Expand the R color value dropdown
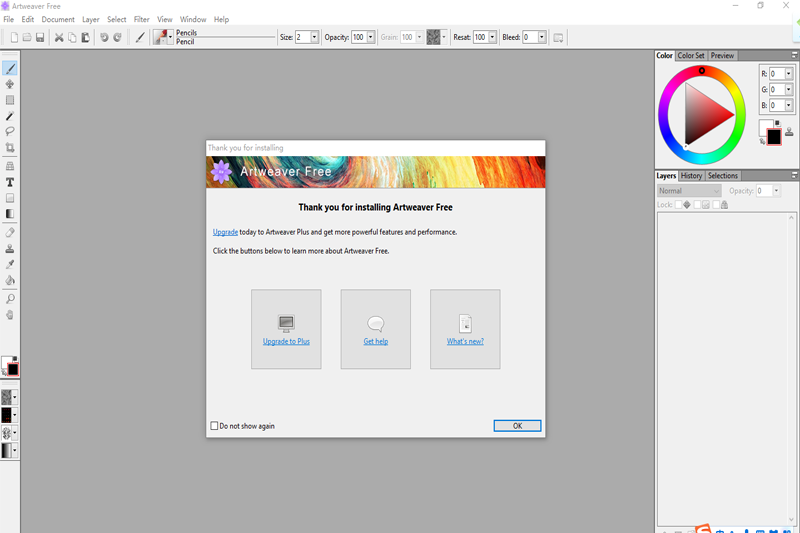Screen dimensions: 800x533 (788, 74)
